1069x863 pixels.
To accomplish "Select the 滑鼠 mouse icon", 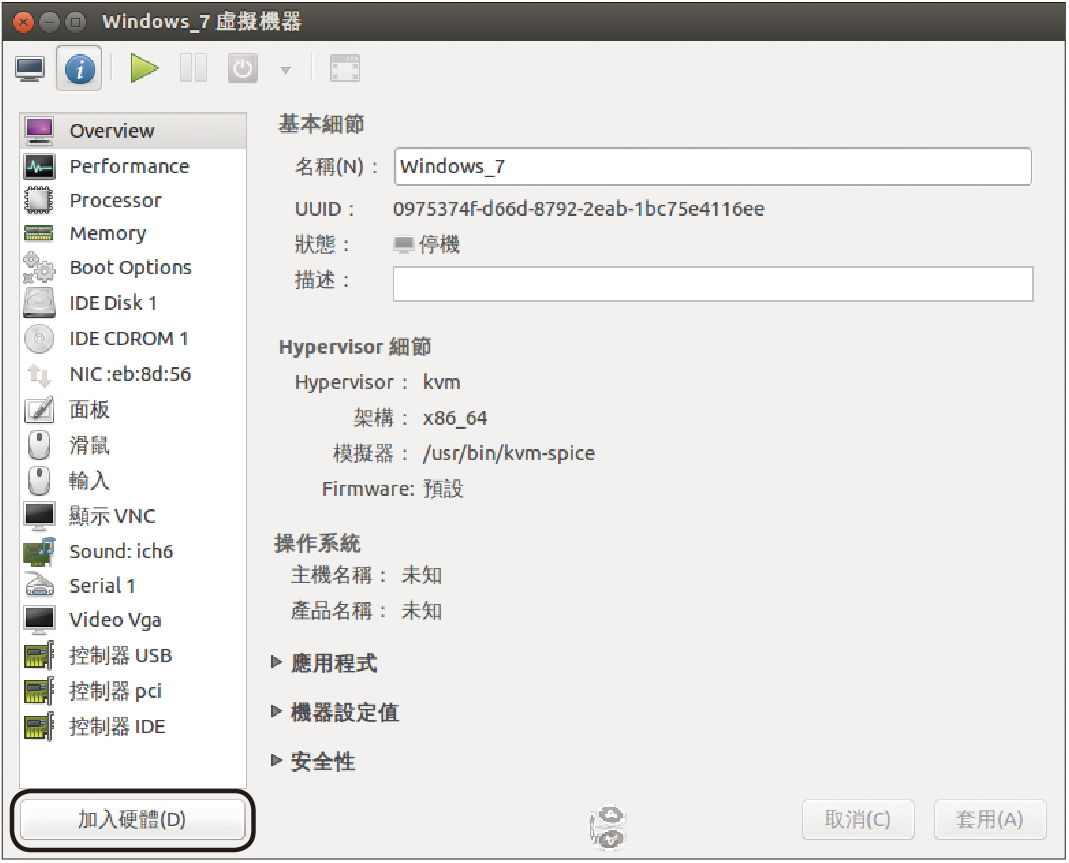I will (39, 445).
